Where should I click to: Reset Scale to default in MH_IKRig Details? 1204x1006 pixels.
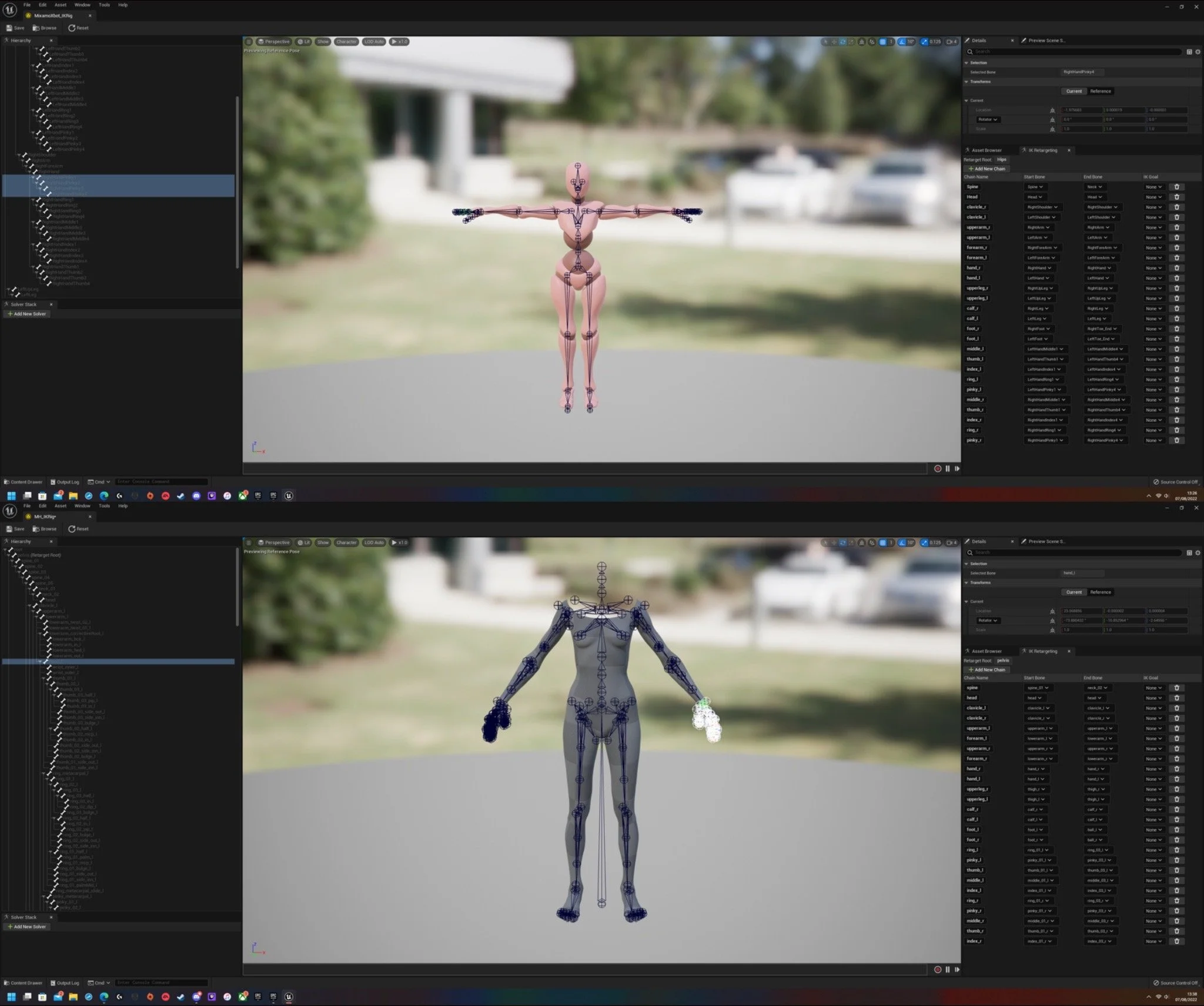tap(1052, 630)
